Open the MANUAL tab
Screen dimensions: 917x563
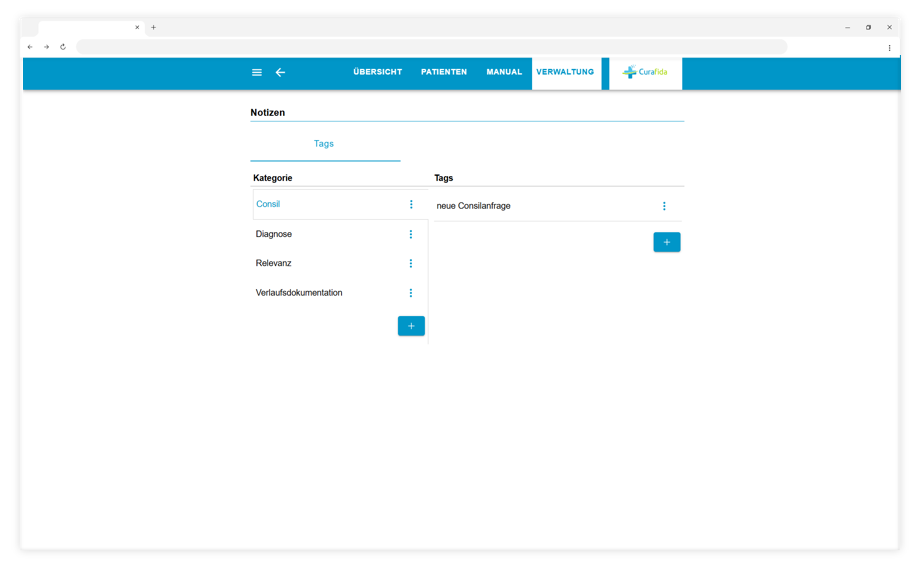[x=504, y=72]
